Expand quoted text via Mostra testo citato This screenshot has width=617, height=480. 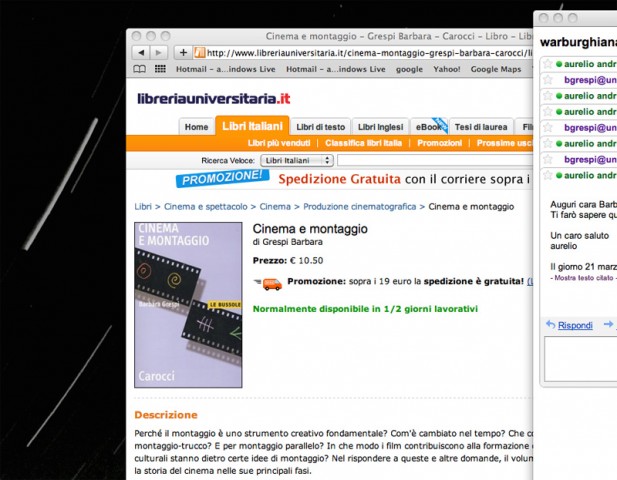tap(584, 278)
